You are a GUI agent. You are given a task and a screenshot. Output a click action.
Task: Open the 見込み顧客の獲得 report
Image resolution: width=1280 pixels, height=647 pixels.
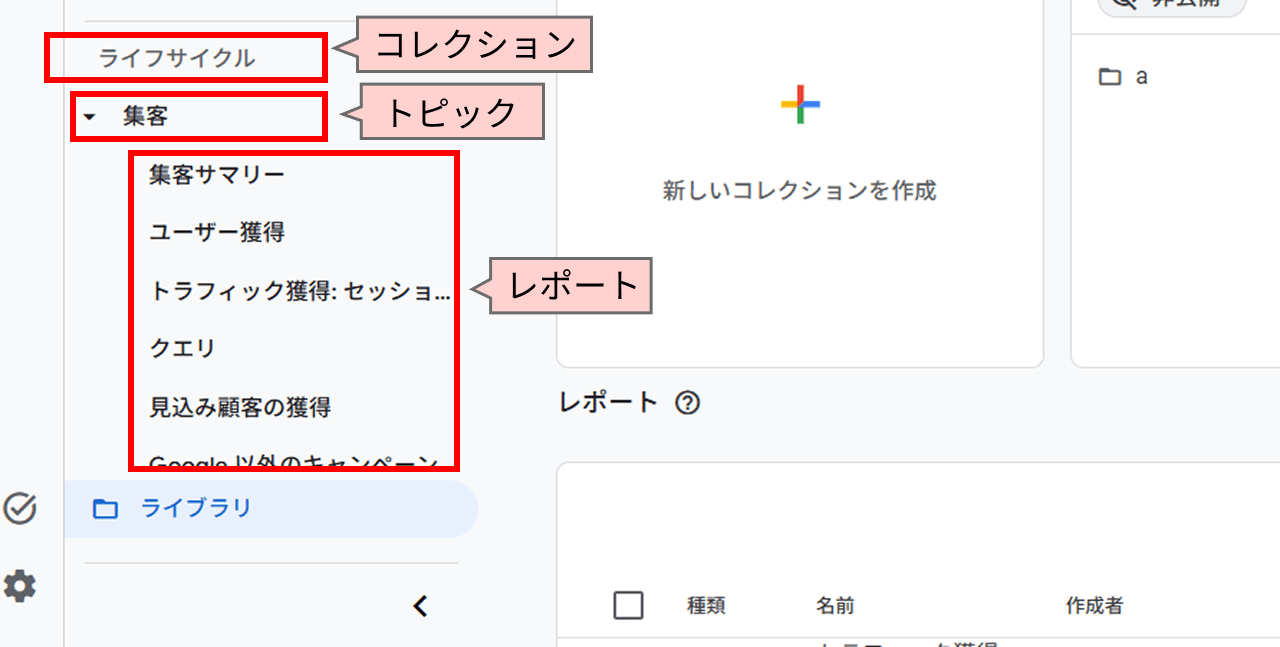[240, 407]
